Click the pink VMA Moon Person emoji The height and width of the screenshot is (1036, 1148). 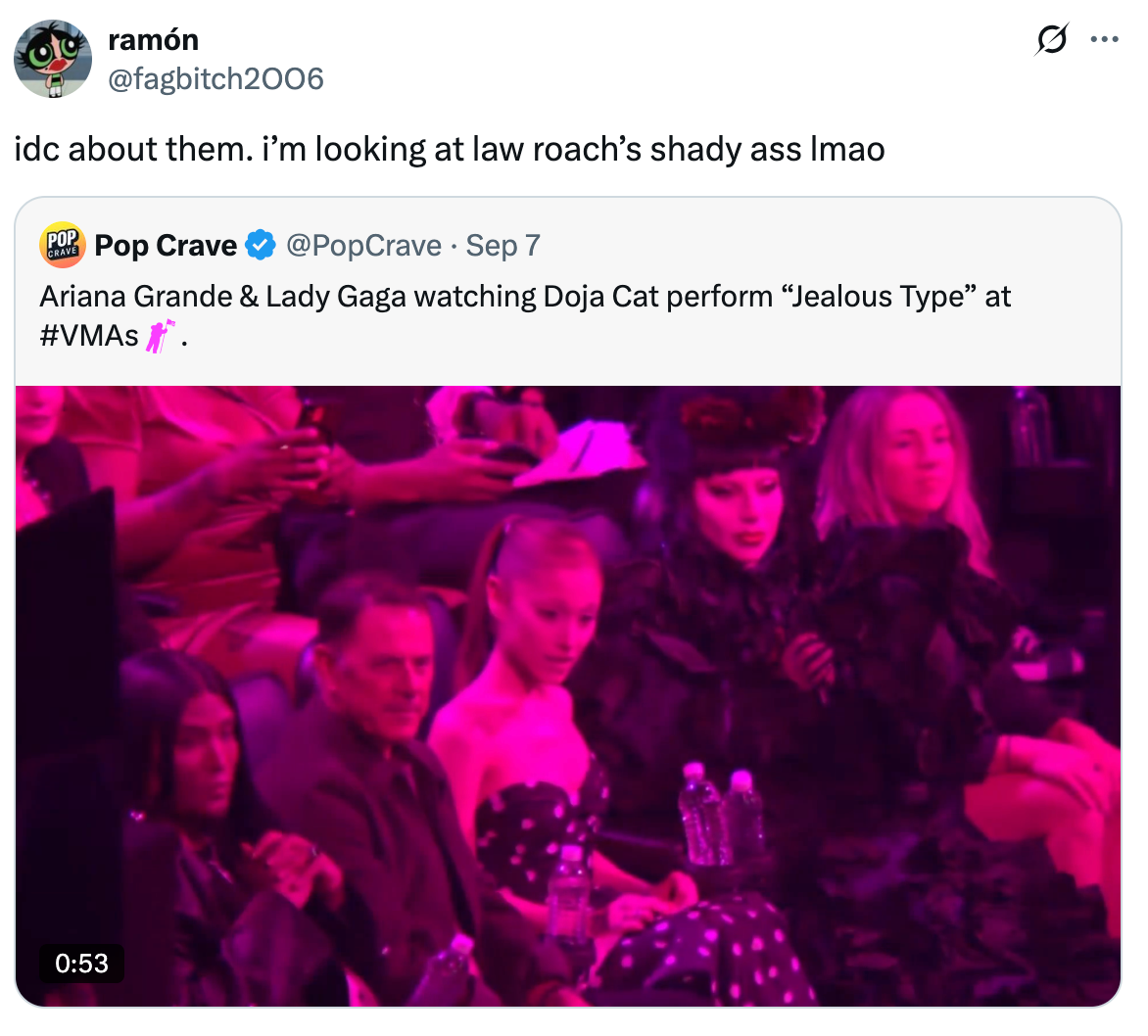pos(161,334)
